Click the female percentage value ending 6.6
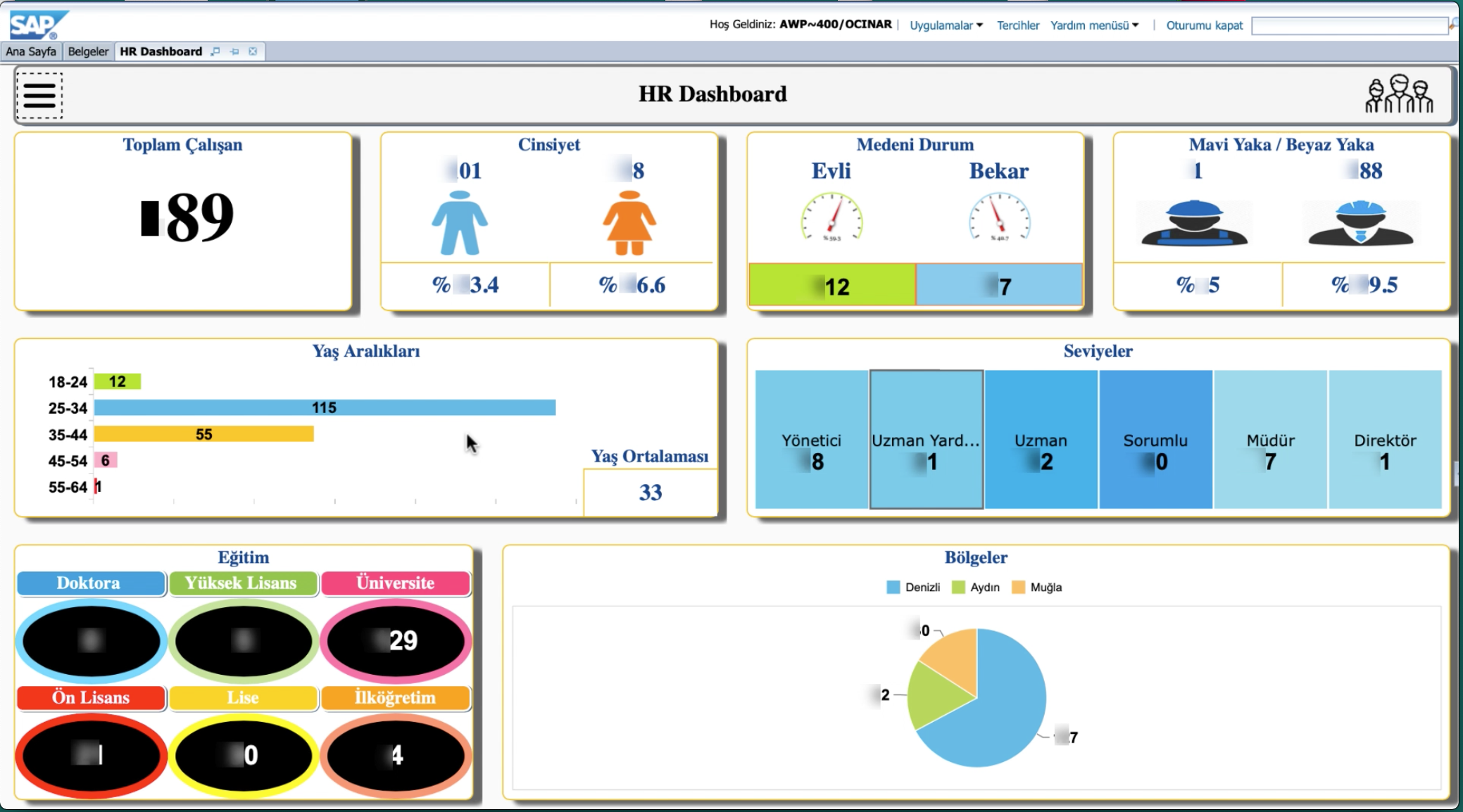This screenshot has height=812, width=1463. coord(632,285)
